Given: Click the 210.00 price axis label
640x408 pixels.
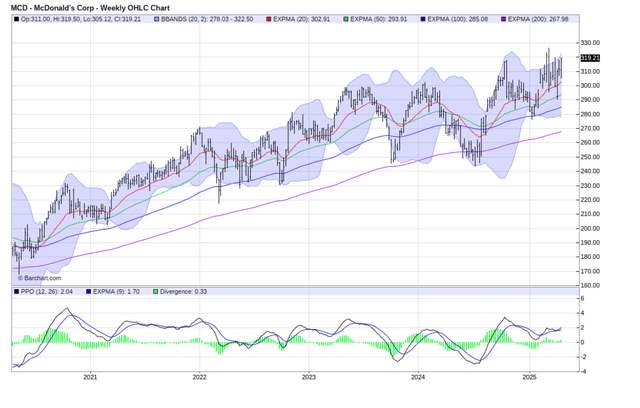Looking at the screenshot, I should point(590,214).
